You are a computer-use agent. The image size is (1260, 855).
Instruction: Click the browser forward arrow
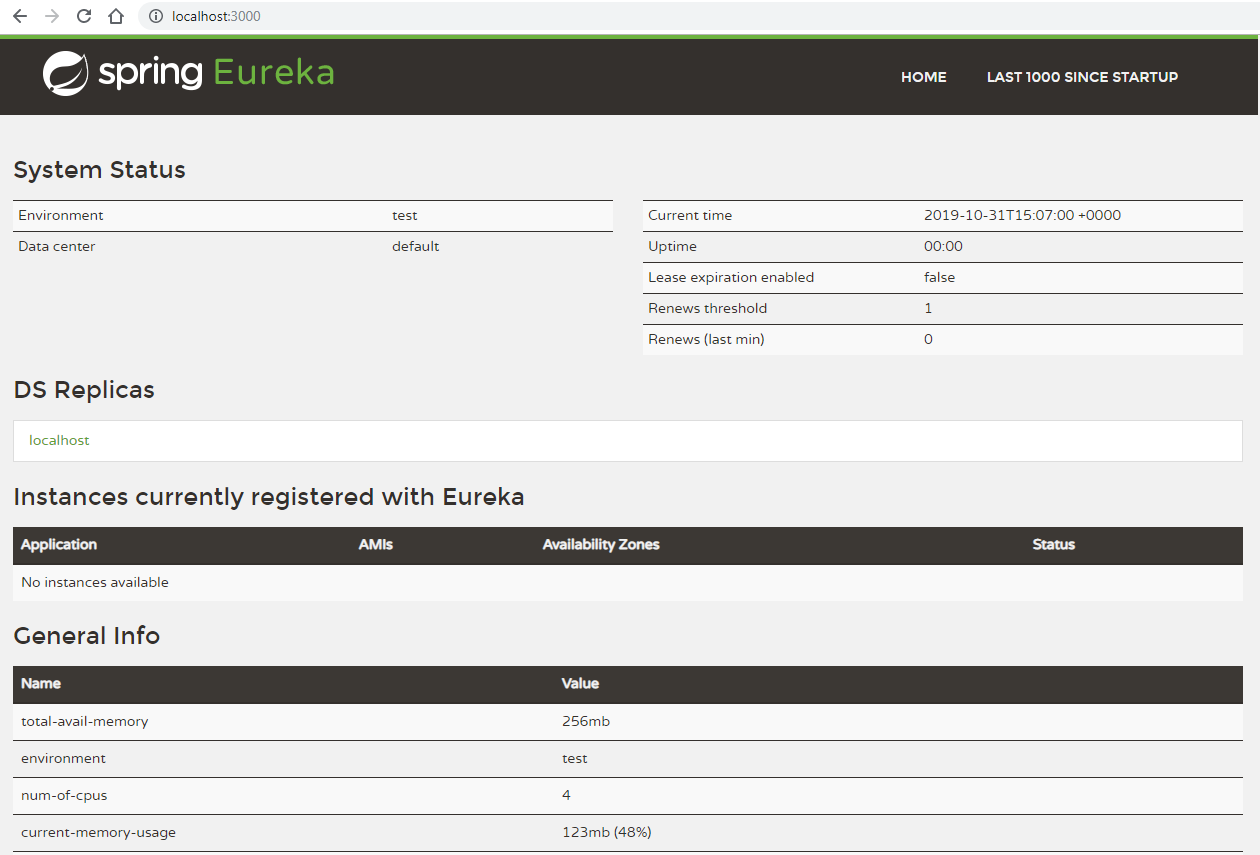click(x=51, y=16)
